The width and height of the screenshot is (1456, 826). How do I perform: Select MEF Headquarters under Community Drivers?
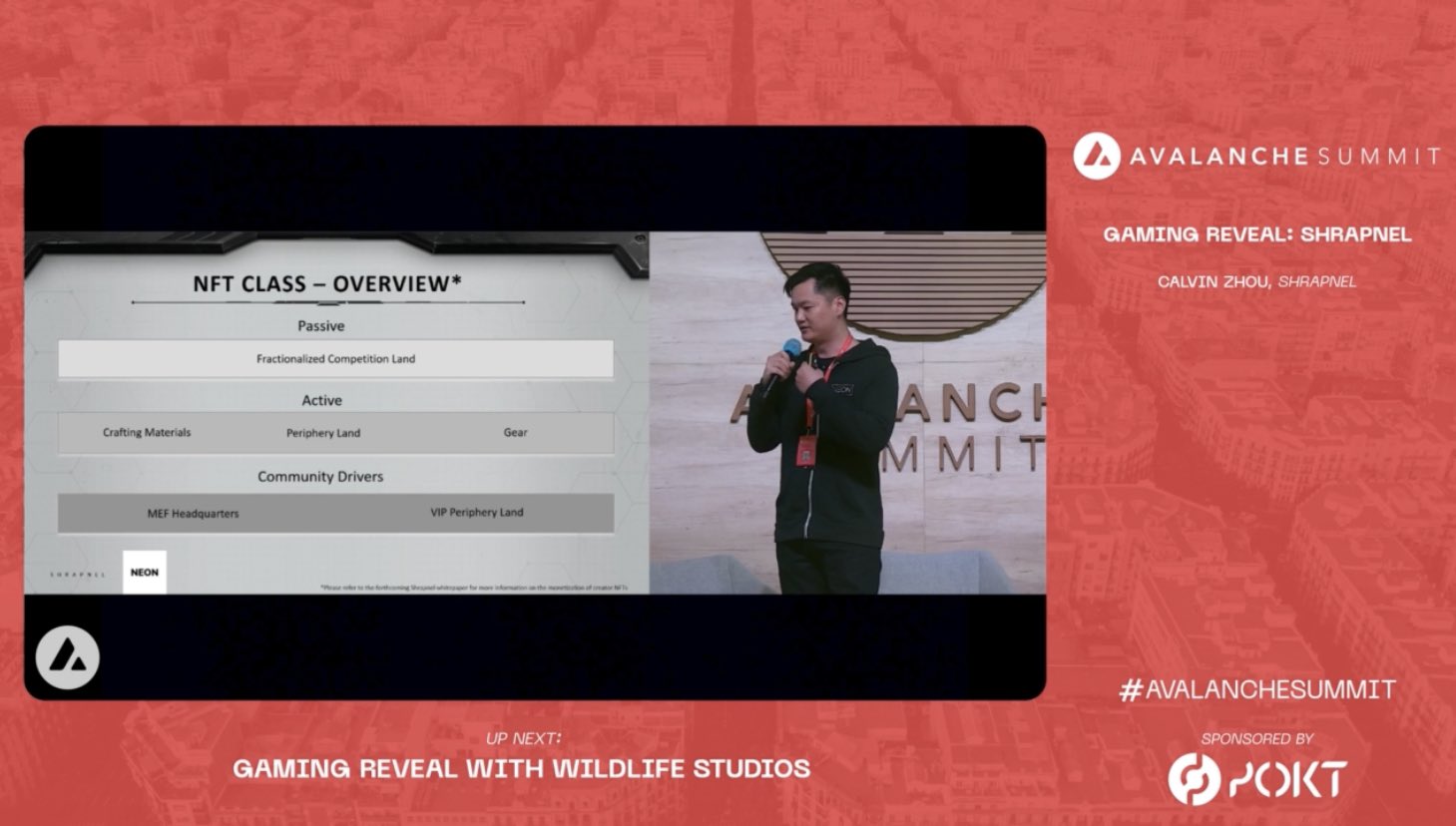(193, 514)
